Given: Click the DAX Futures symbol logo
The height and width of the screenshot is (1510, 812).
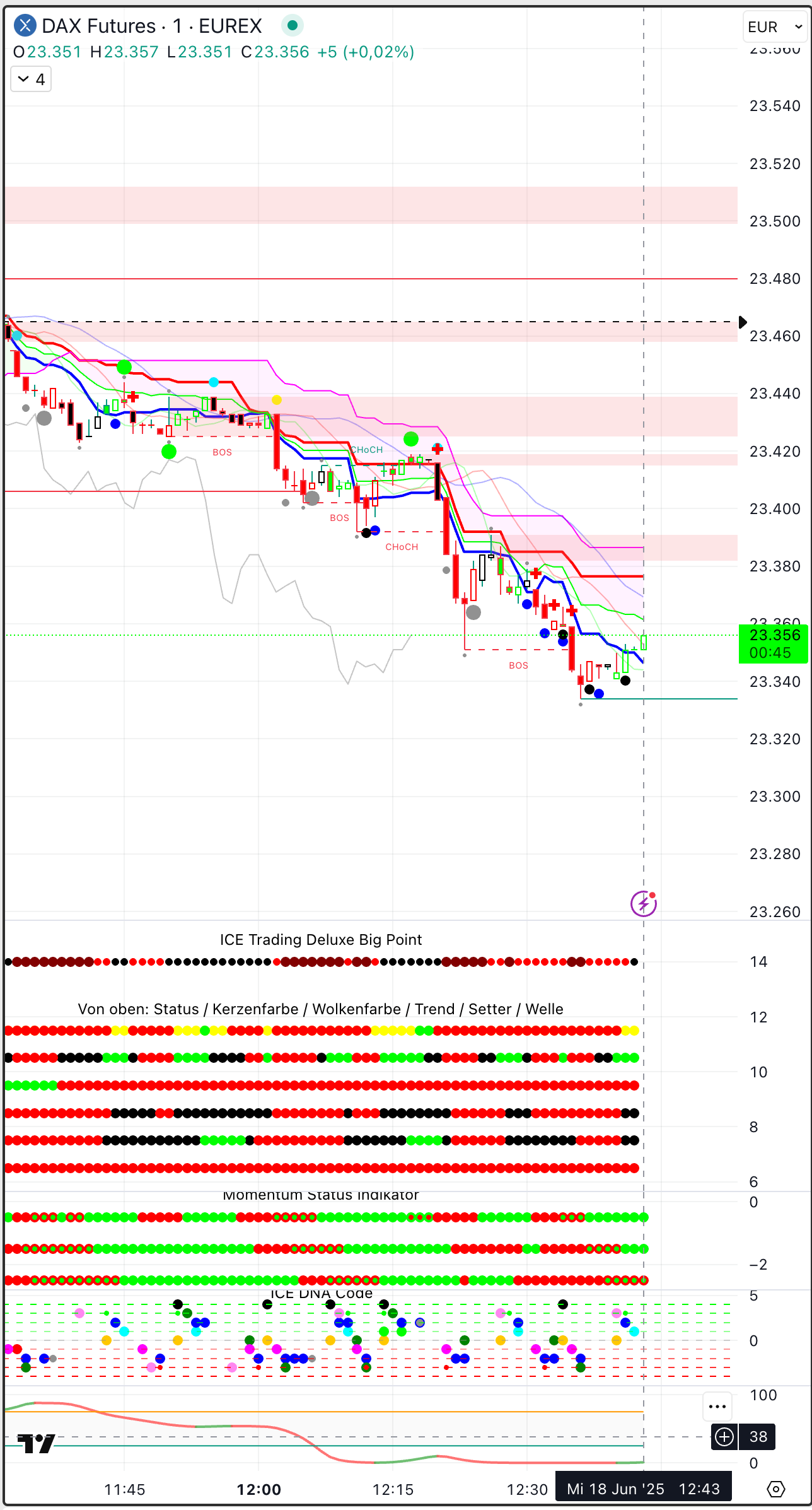Looking at the screenshot, I should [x=25, y=26].
